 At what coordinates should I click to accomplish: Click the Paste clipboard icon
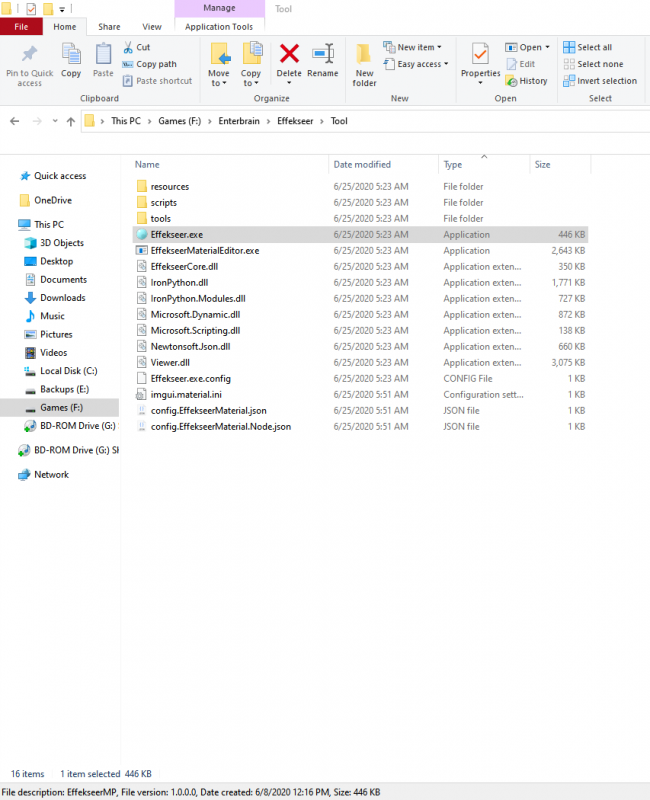103,54
